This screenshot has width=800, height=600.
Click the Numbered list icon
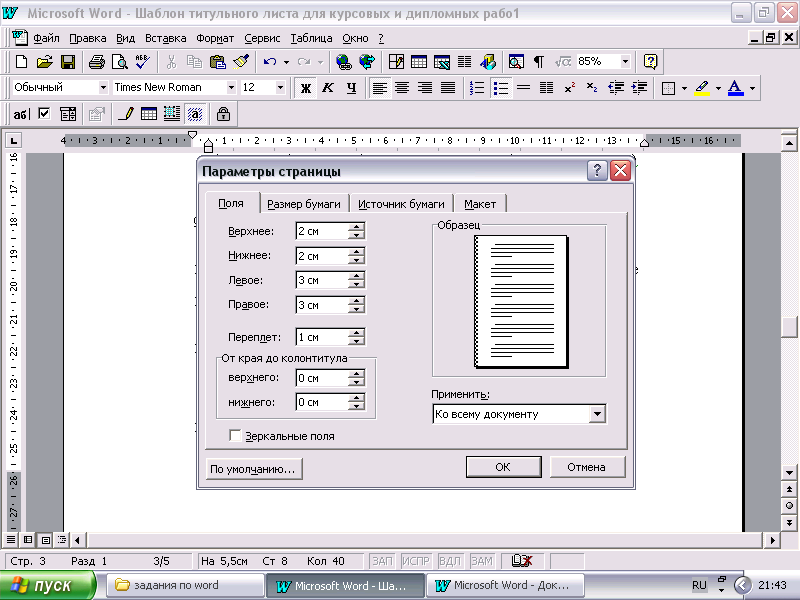coord(477,88)
